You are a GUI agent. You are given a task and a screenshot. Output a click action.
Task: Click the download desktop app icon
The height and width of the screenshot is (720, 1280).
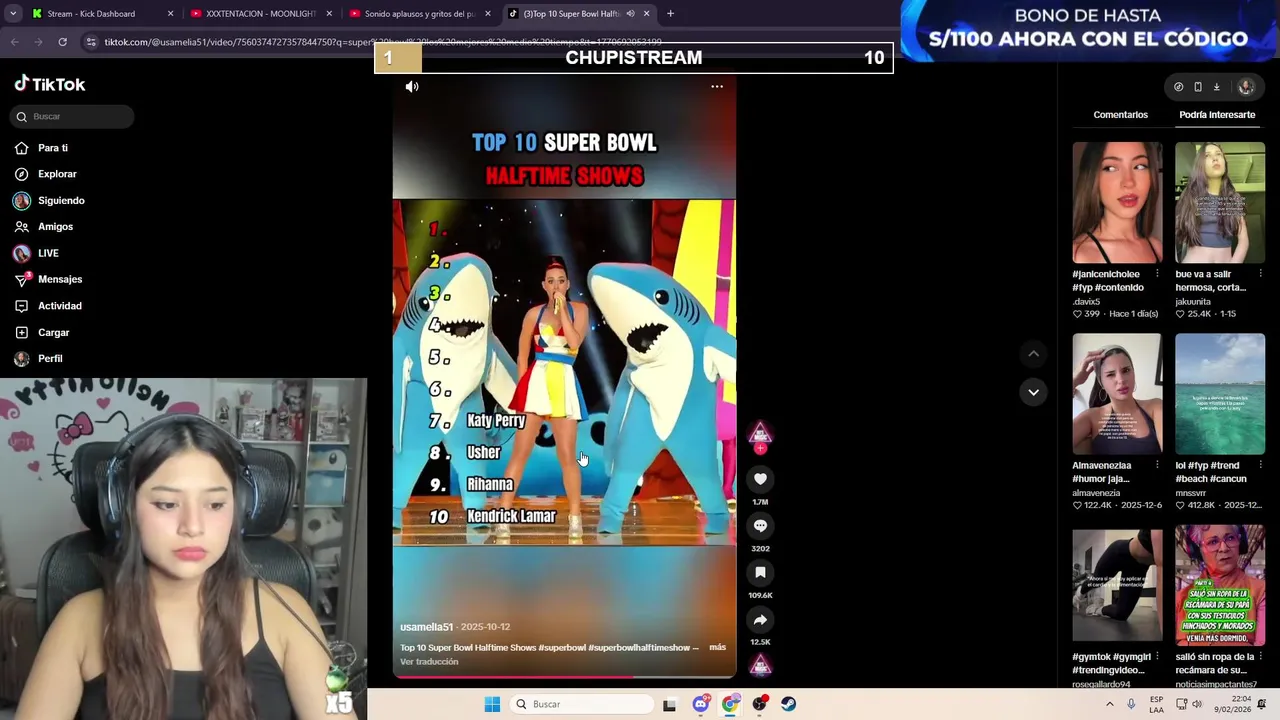[x=1216, y=87]
